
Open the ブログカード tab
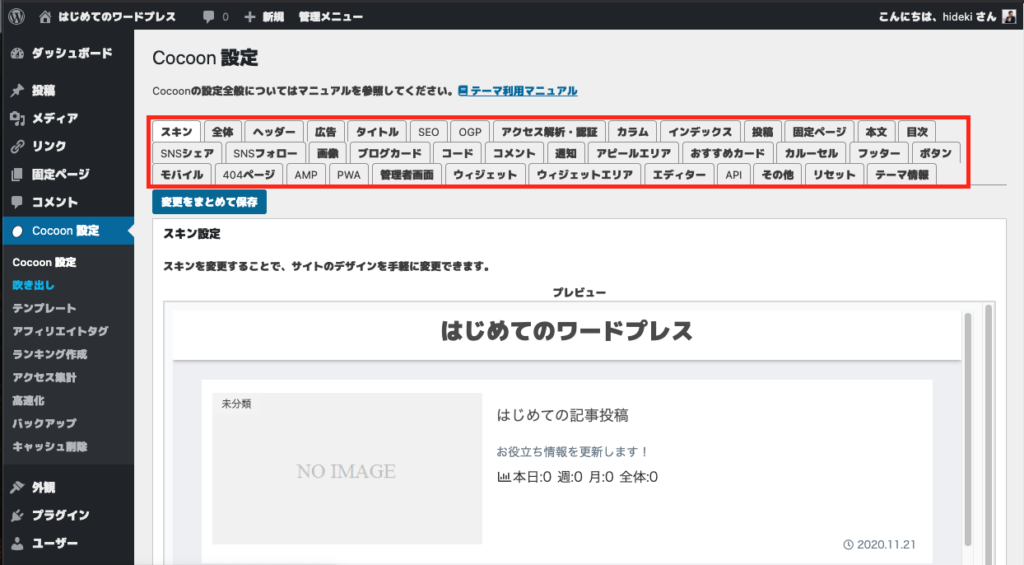click(x=390, y=153)
